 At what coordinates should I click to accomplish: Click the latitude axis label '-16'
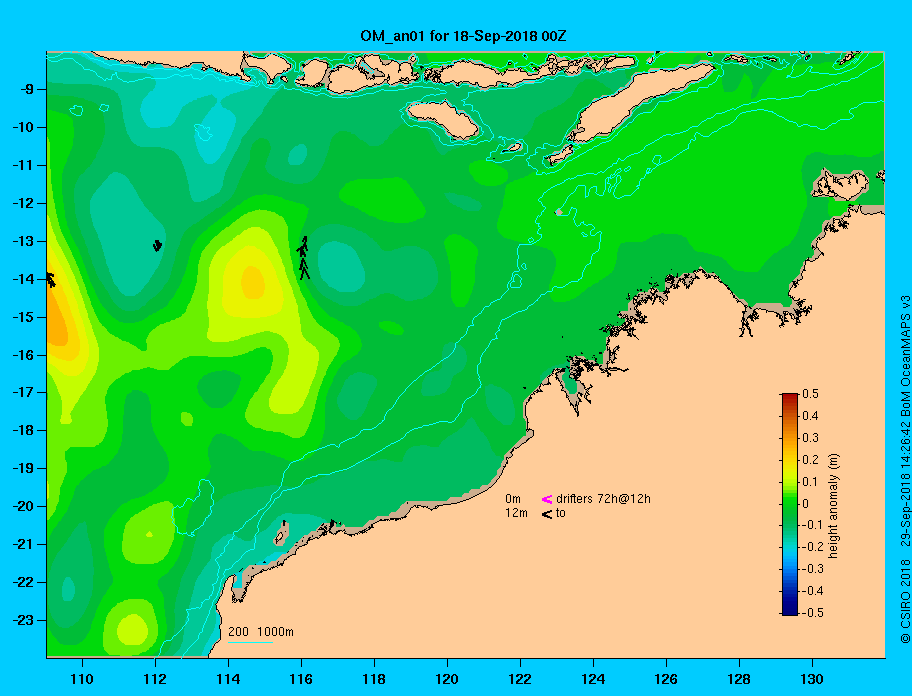point(23,355)
